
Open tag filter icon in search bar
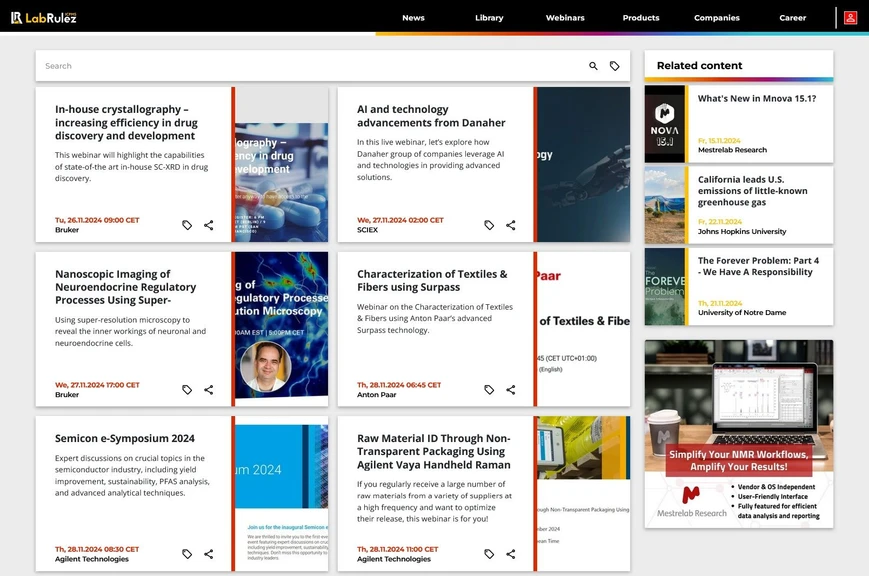[615, 66]
